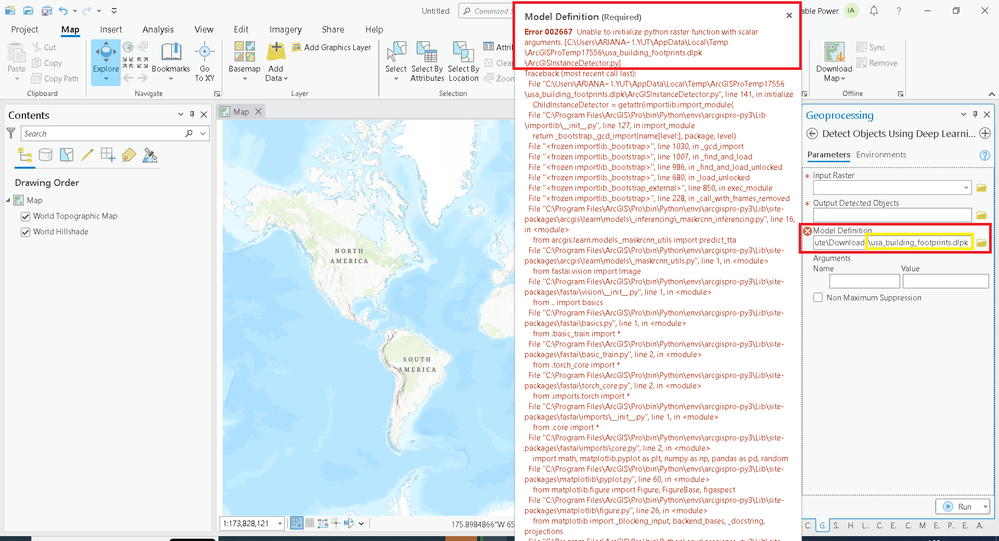Click the Geoprocessing help question-mark icon

[985, 155]
